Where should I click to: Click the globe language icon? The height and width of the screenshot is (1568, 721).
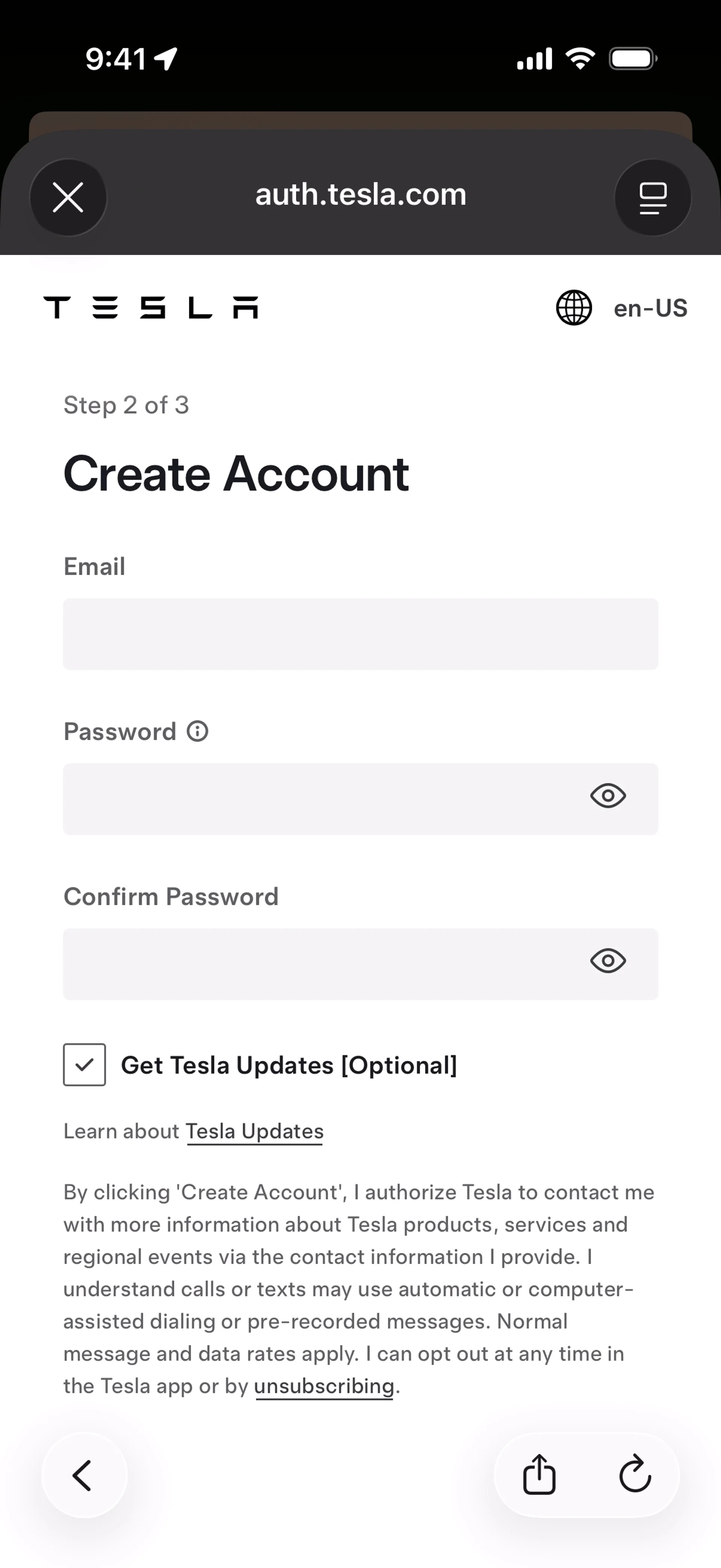tap(574, 308)
